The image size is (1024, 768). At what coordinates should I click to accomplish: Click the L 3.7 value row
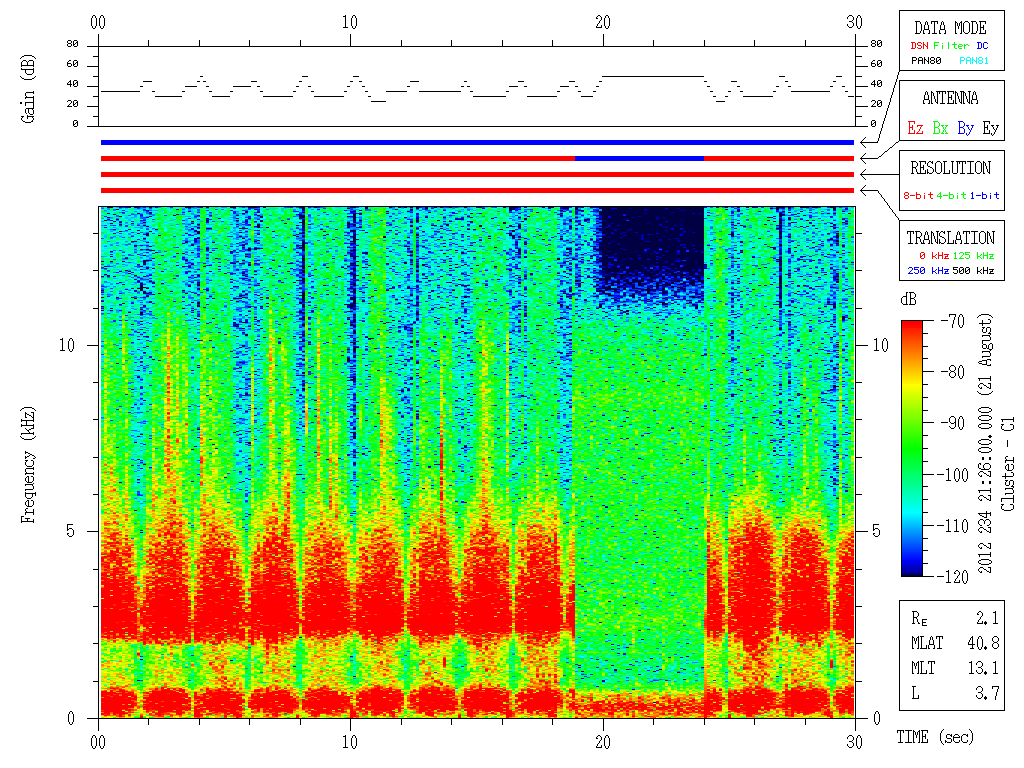click(x=955, y=693)
